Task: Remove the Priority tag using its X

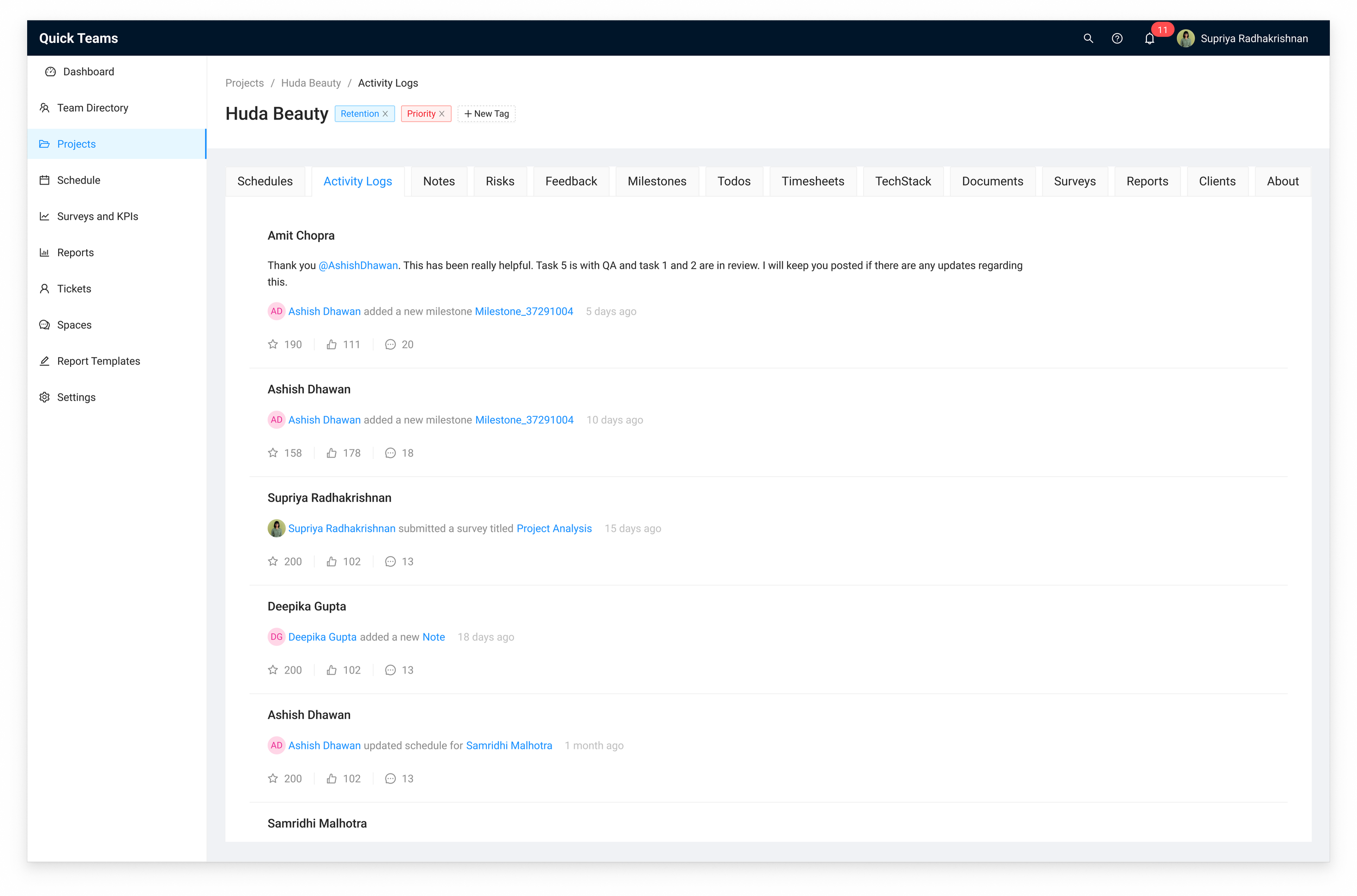Action: tap(442, 114)
